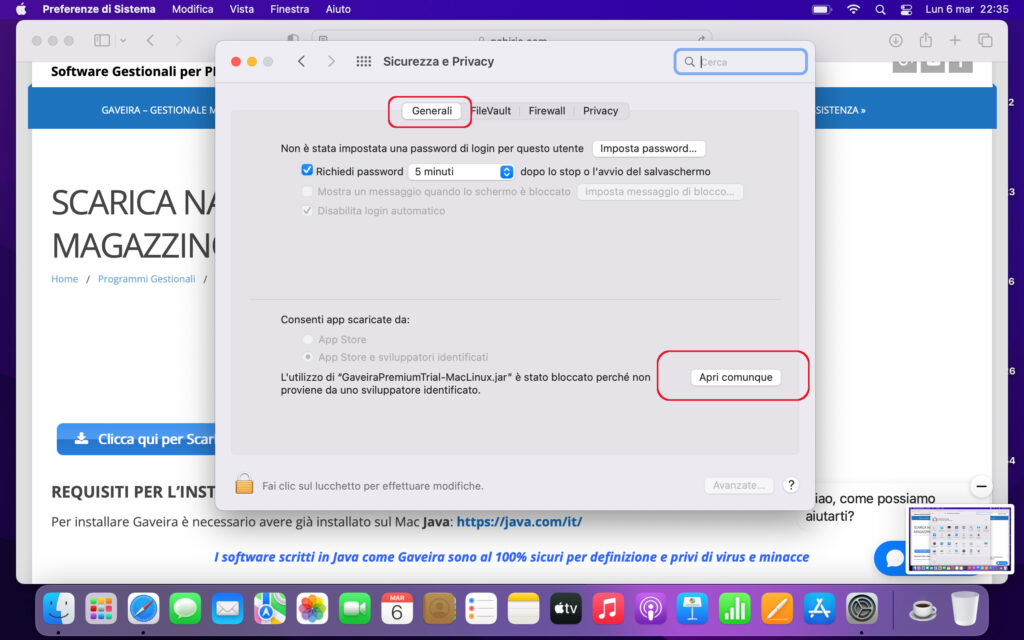
Task: Click the Home breadcrumb link
Action: pyautogui.click(x=65, y=279)
